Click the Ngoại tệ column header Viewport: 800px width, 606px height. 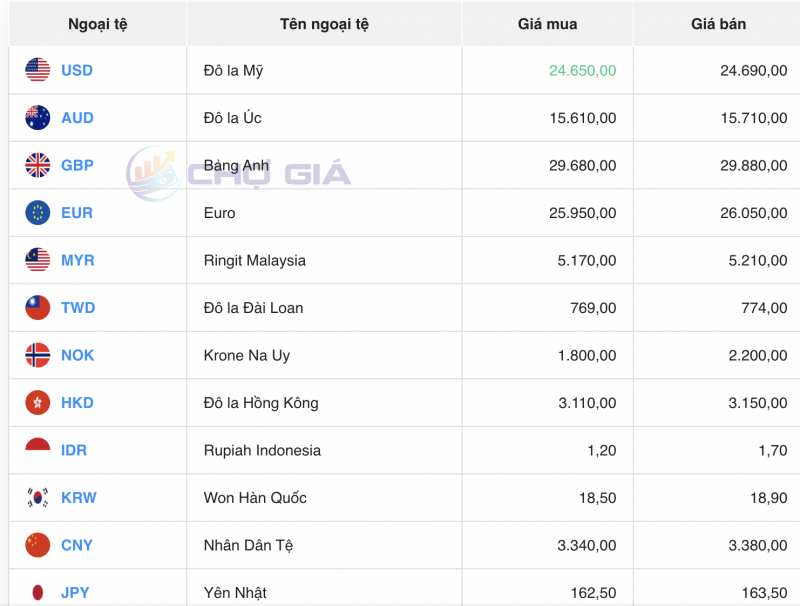point(95,23)
